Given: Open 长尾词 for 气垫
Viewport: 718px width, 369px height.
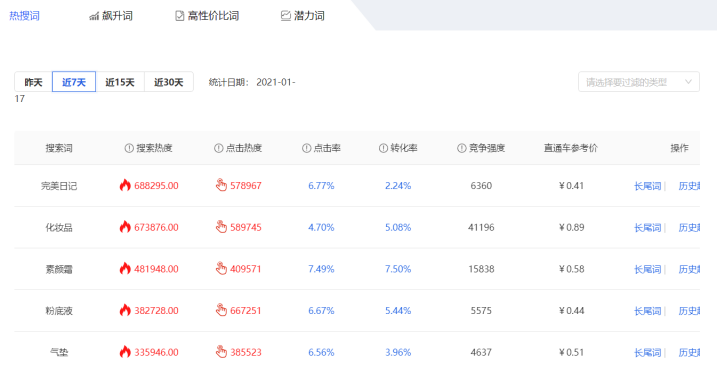Looking at the screenshot, I should [647, 353].
